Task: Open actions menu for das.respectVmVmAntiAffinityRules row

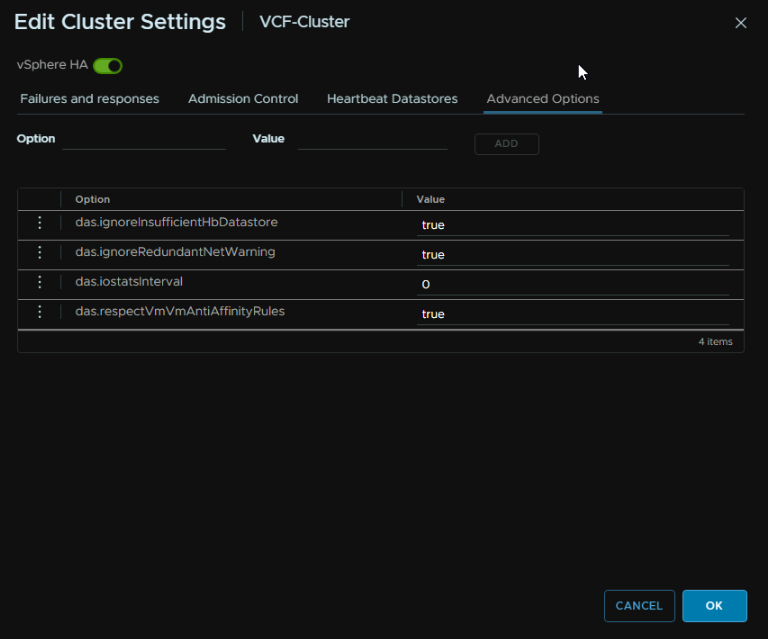Action: (40, 312)
